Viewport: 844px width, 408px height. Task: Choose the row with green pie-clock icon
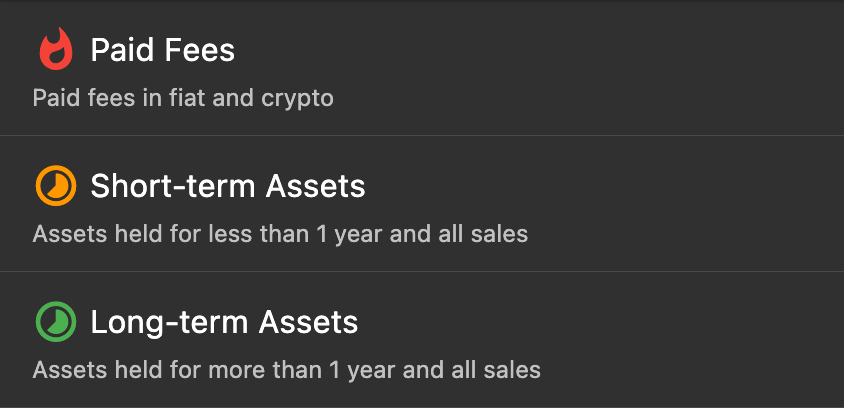421,341
